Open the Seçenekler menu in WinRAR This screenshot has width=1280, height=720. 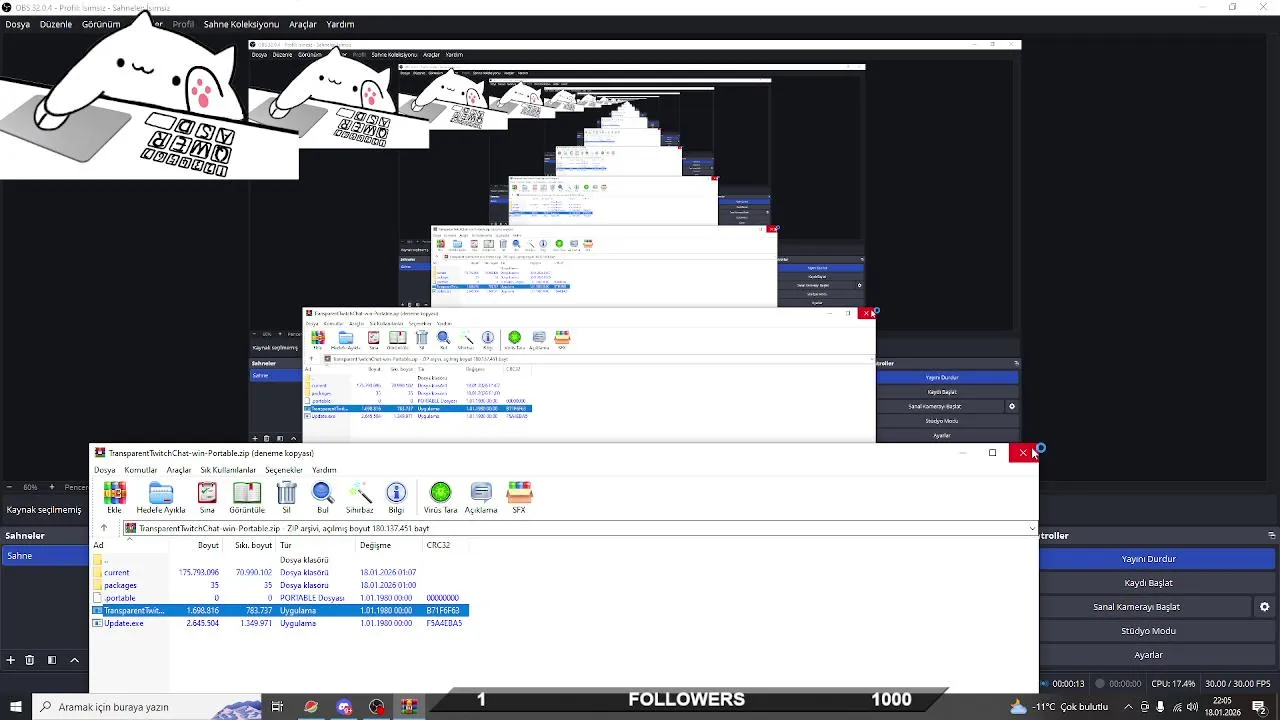pyautogui.click(x=283, y=470)
